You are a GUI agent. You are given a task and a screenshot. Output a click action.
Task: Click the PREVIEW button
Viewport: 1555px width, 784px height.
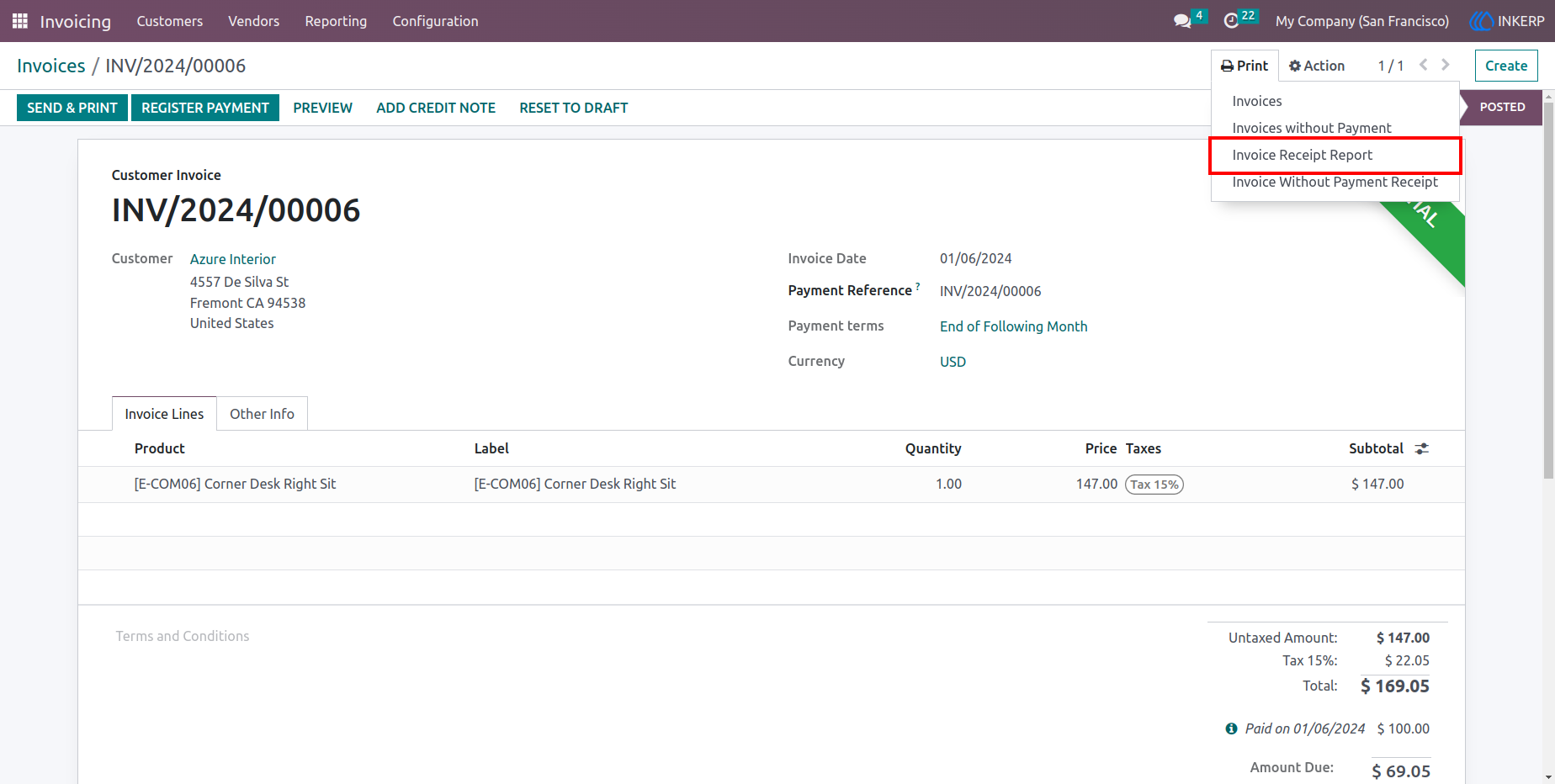pos(322,108)
